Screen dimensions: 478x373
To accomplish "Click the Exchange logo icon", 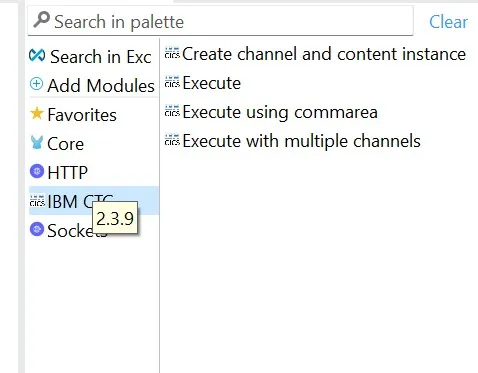I will (37, 56).
